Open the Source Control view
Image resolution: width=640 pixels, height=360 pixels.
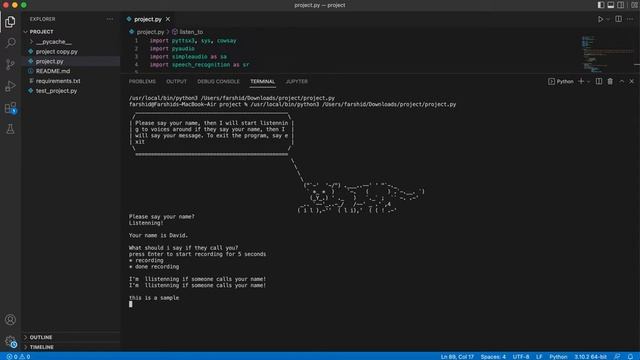[10, 64]
